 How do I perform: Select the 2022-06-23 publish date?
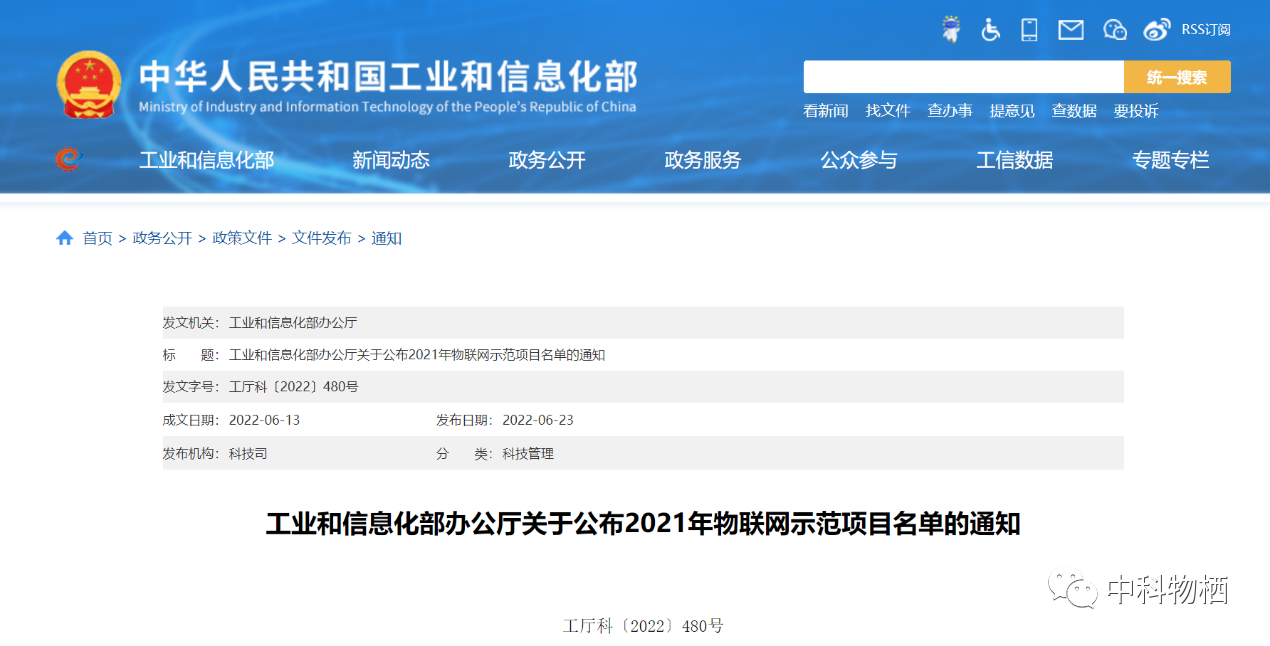538,420
